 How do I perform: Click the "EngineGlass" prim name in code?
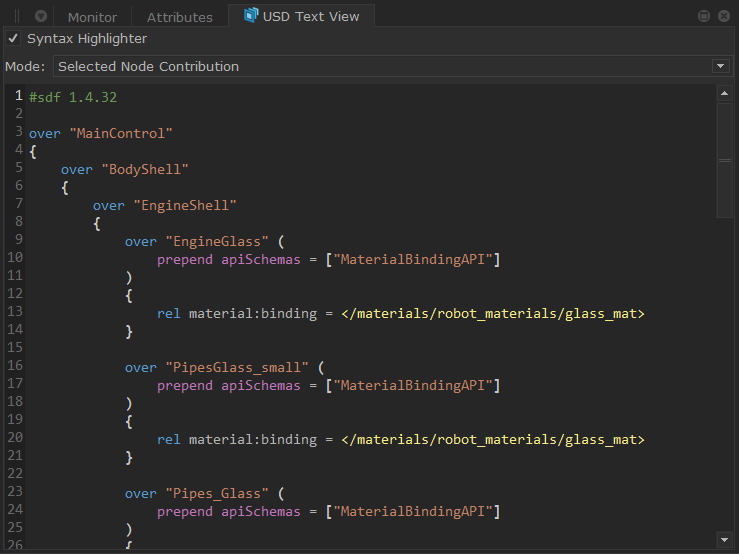pos(218,241)
